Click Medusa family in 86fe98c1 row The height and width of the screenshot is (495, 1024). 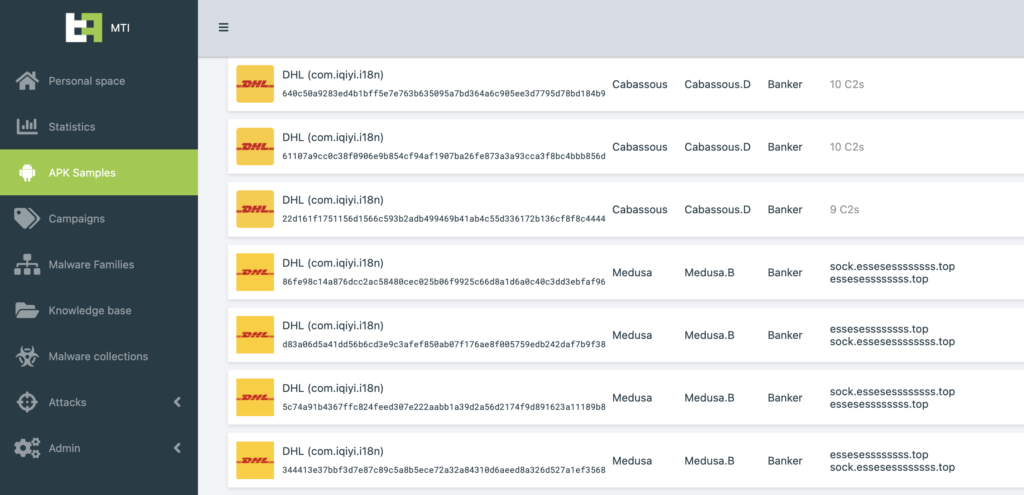pyautogui.click(x=632, y=272)
